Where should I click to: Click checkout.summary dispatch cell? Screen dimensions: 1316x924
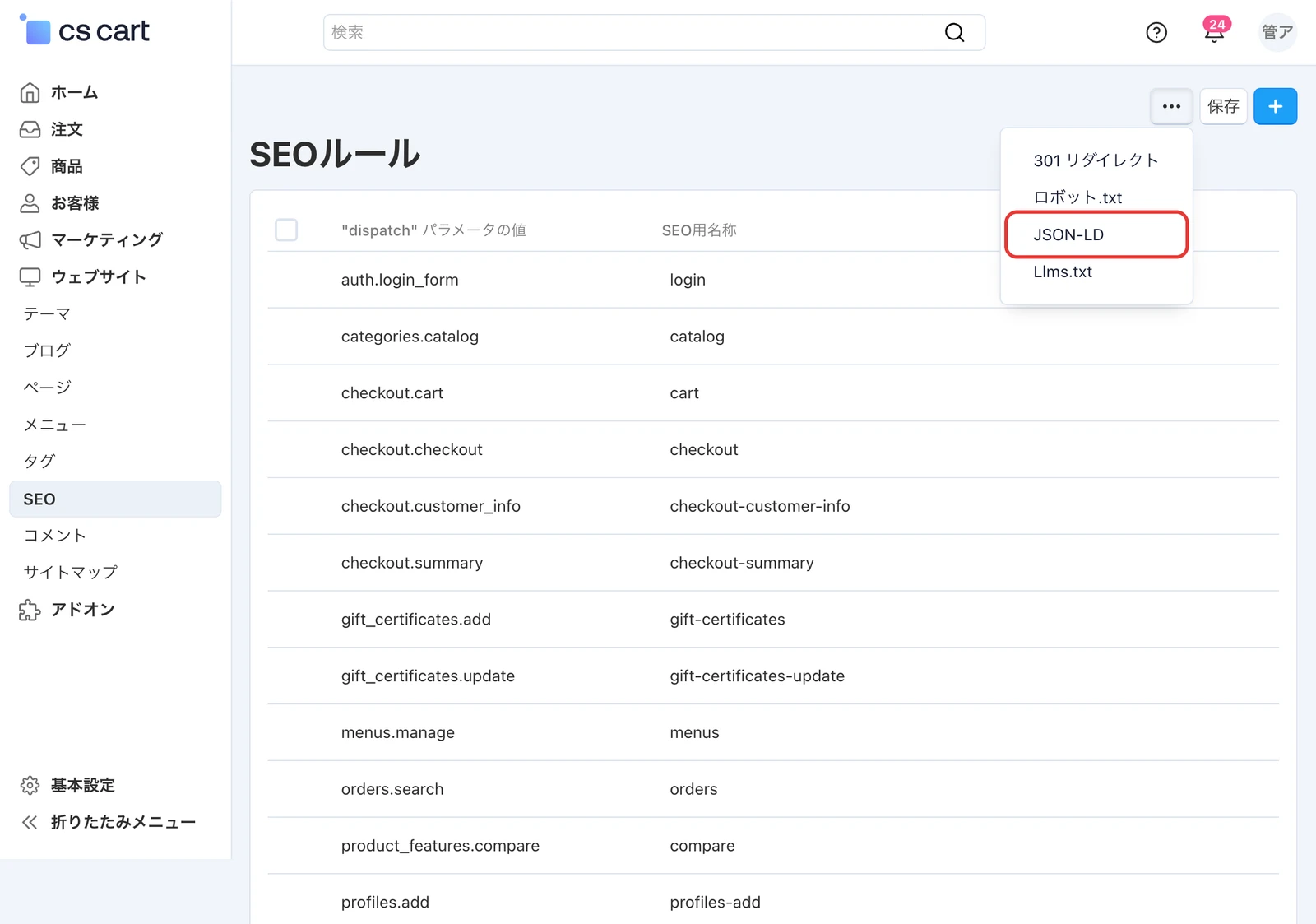[412, 563]
